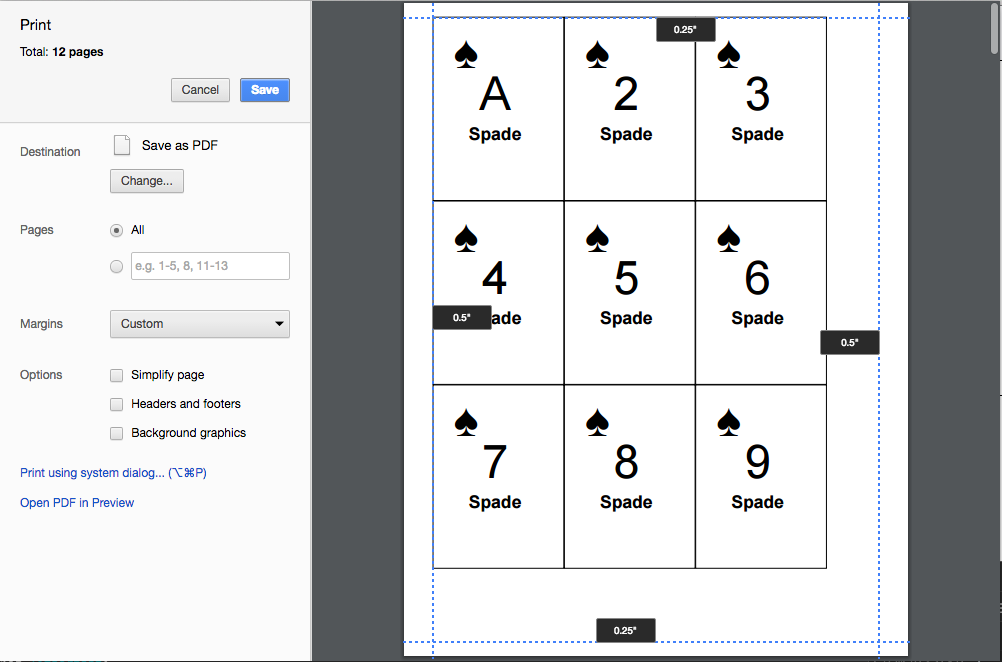
Task: Select the All pages radio button
Action: click(x=117, y=230)
